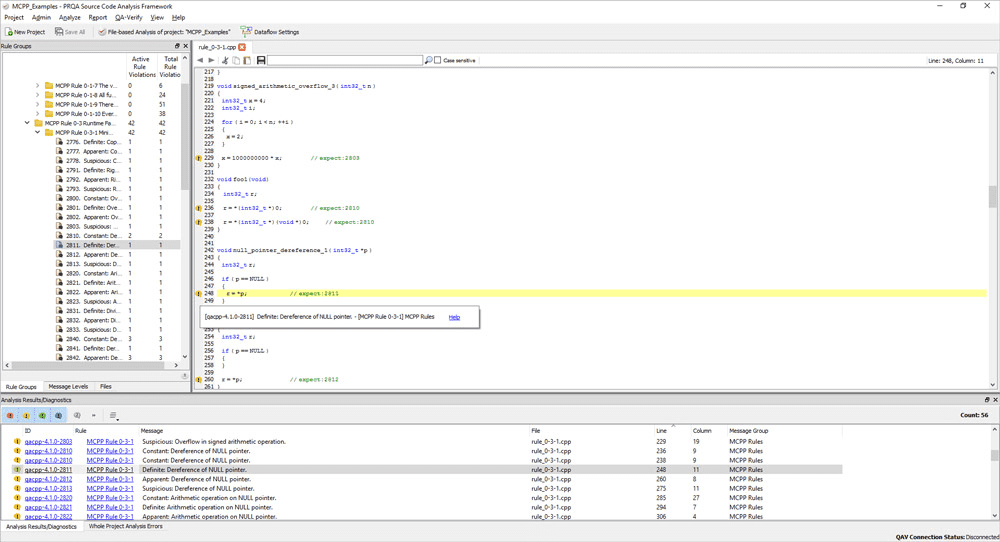Viewport: 1000px width, 542px height.
Task: Click in the editor search input field
Action: coord(345,61)
